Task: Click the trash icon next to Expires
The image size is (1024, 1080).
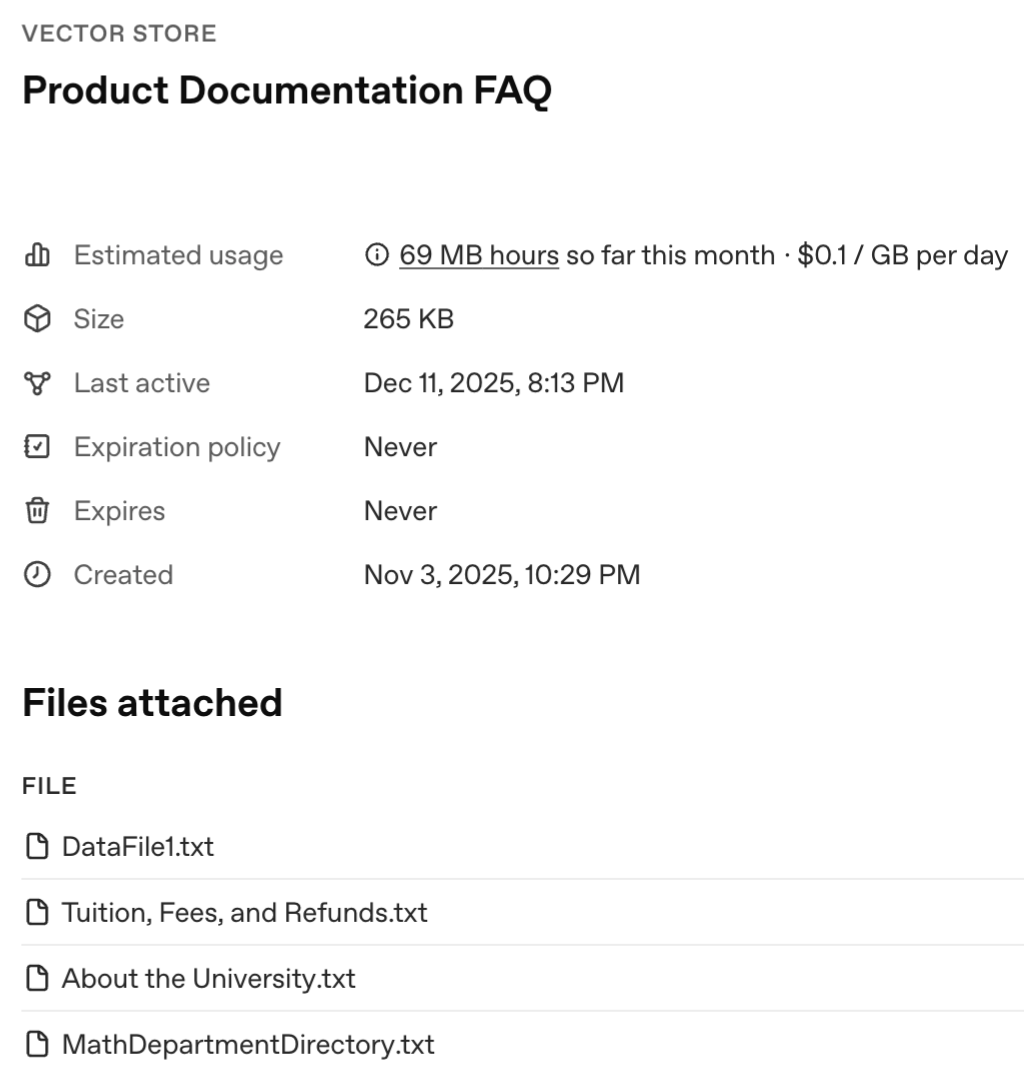Action: (x=37, y=511)
